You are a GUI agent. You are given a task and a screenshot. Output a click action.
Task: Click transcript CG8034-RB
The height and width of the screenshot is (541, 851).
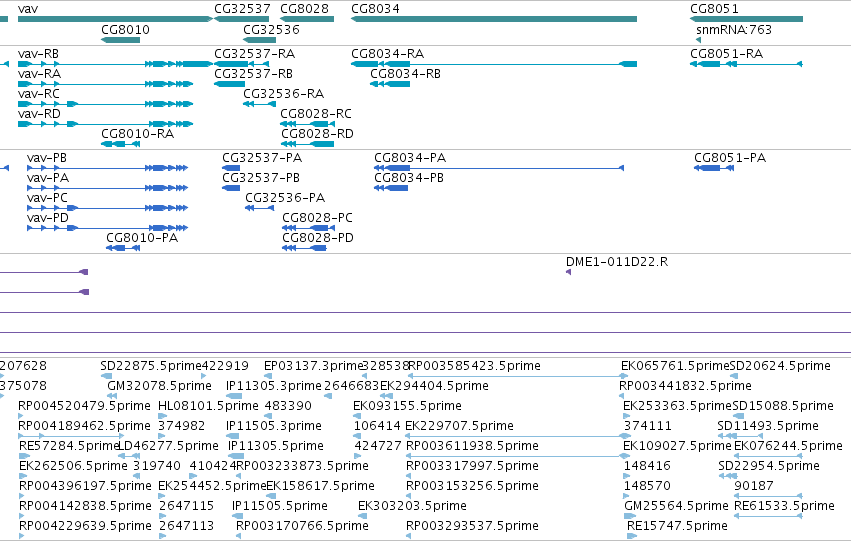point(405,74)
